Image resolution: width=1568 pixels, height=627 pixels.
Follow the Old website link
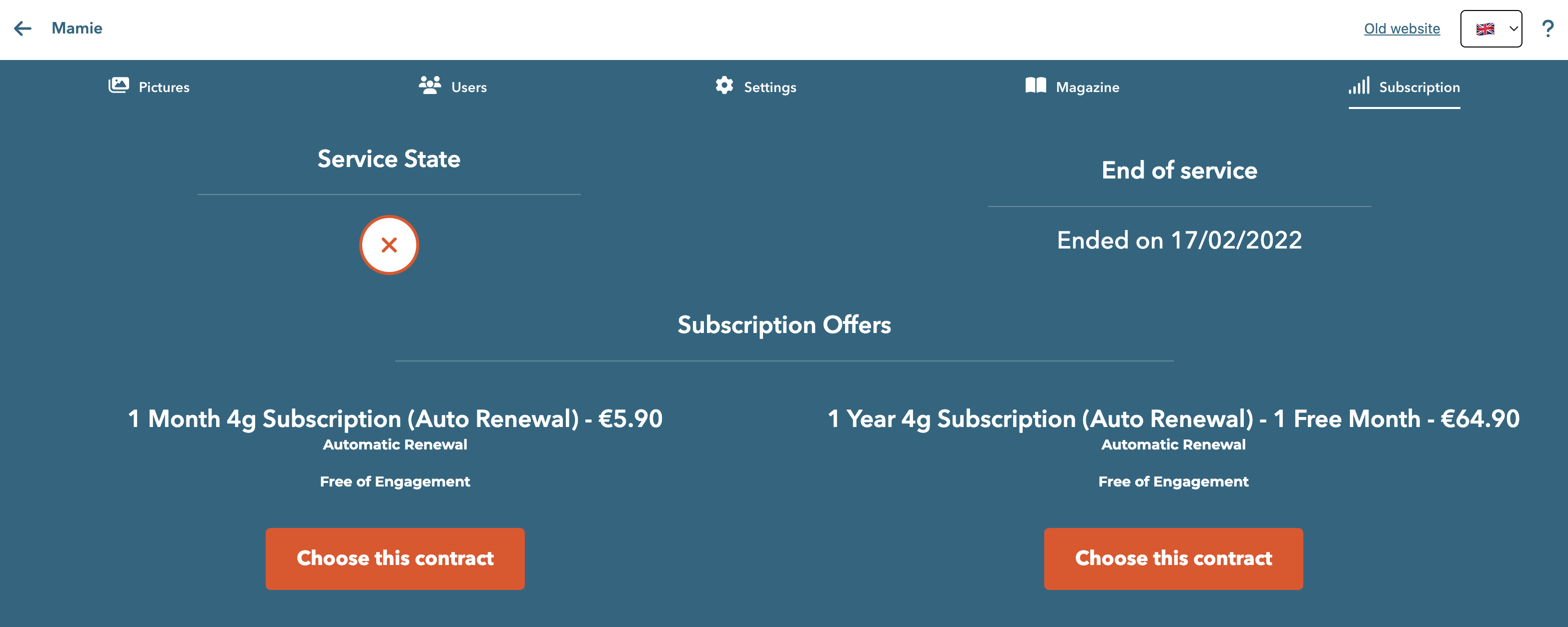point(1401,28)
